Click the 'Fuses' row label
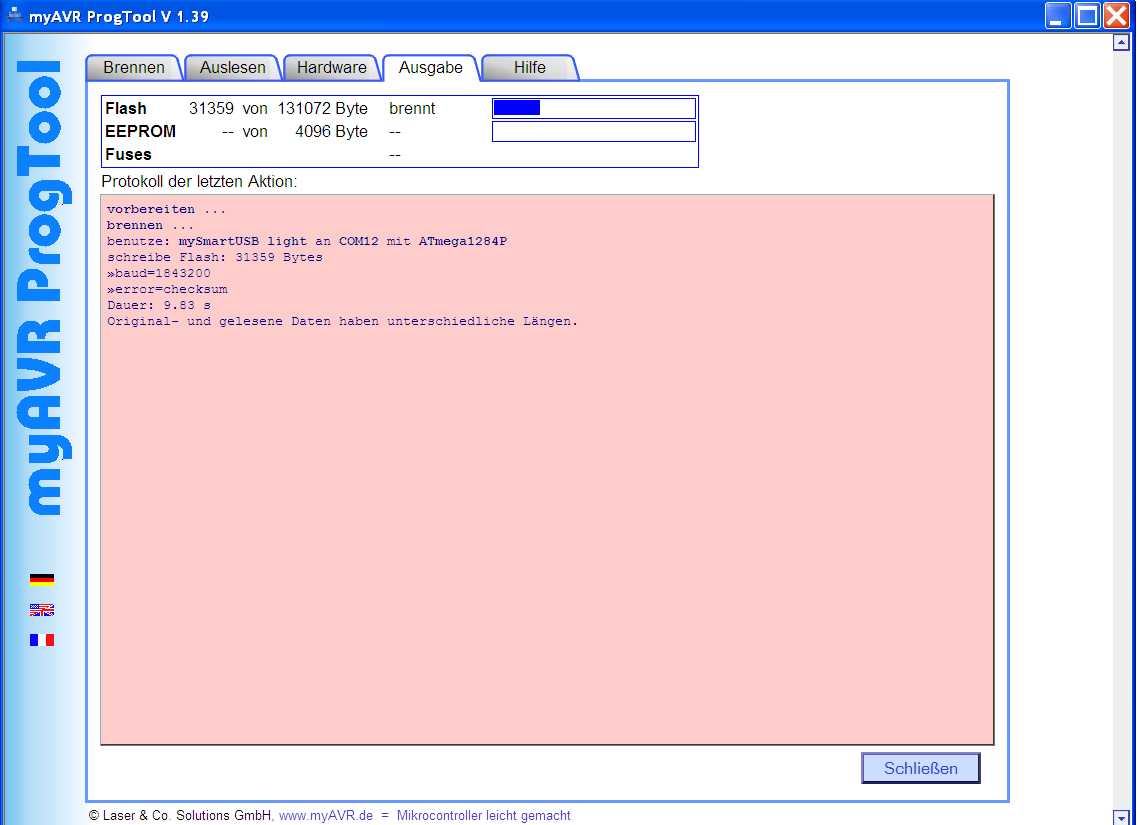Screen dimensions: 1138x825 pos(128,155)
